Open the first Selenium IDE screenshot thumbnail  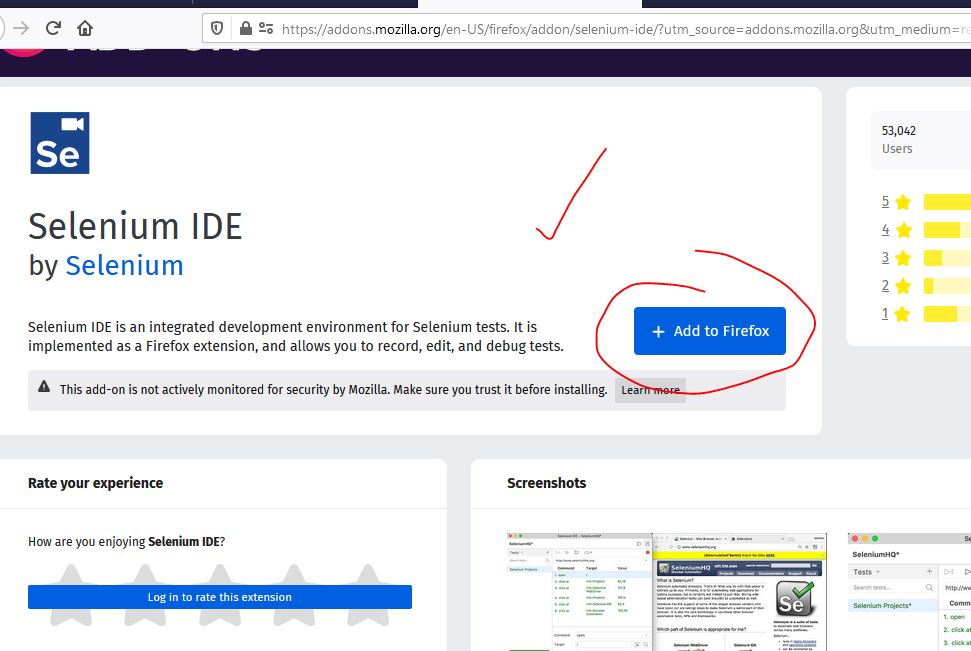(x=580, y=592)
